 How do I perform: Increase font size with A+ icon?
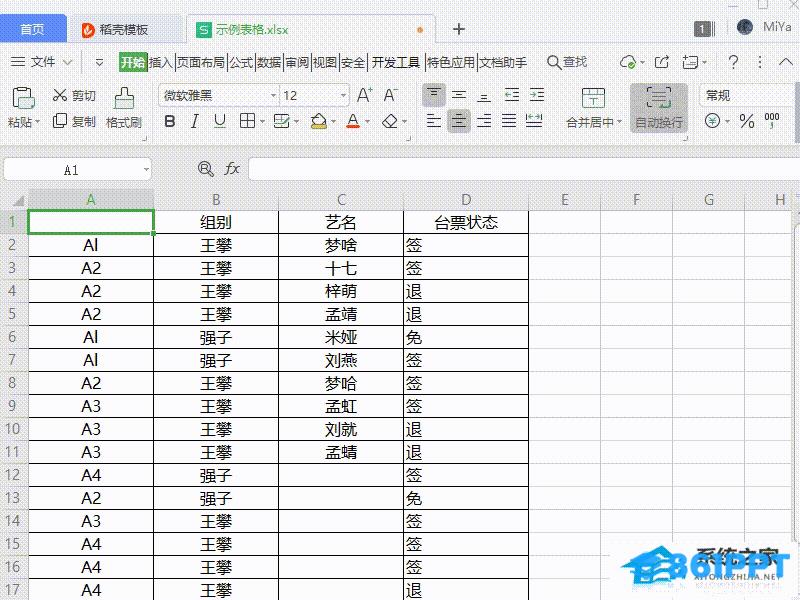tap(364, 95)
